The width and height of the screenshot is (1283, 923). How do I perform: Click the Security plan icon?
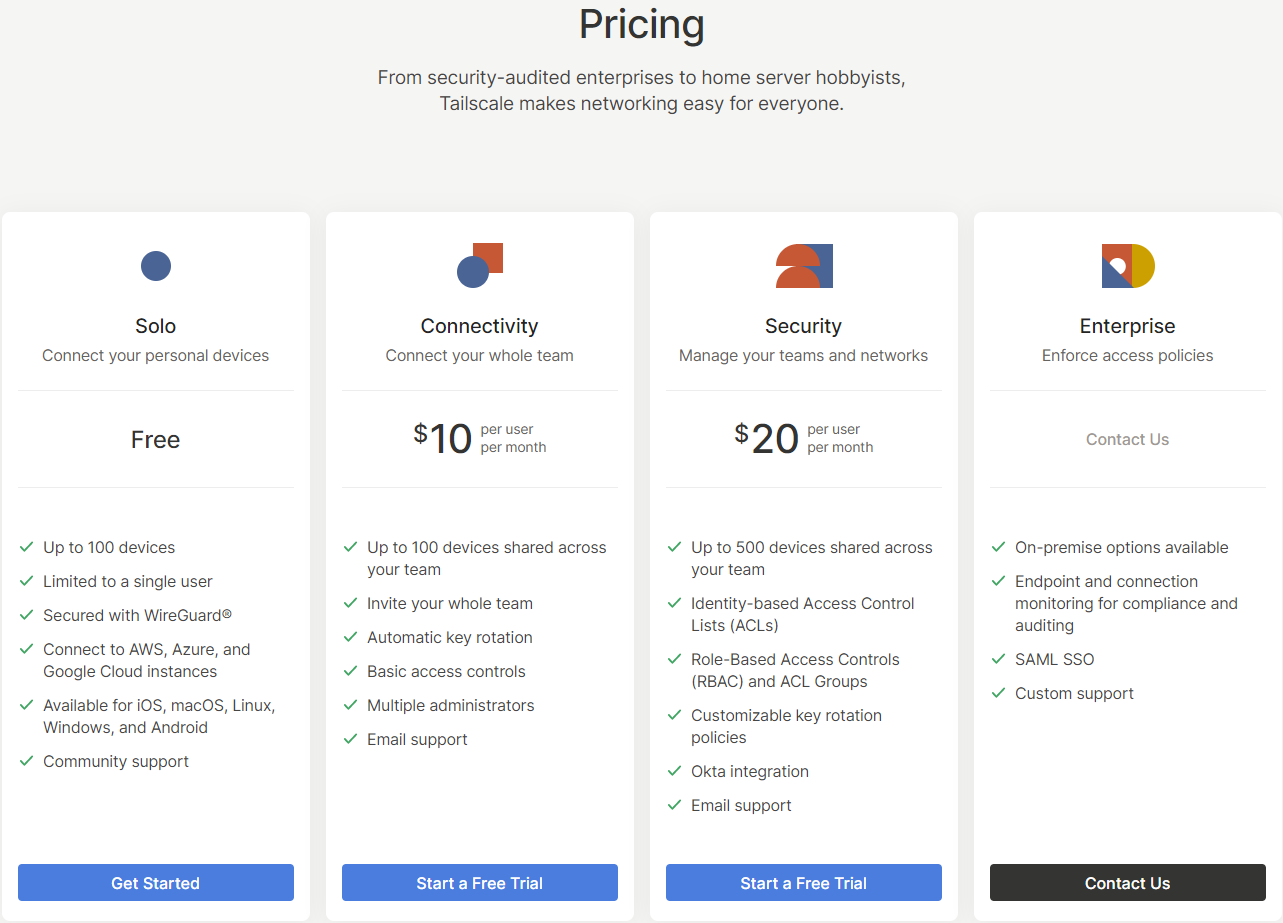pos(804,266)
